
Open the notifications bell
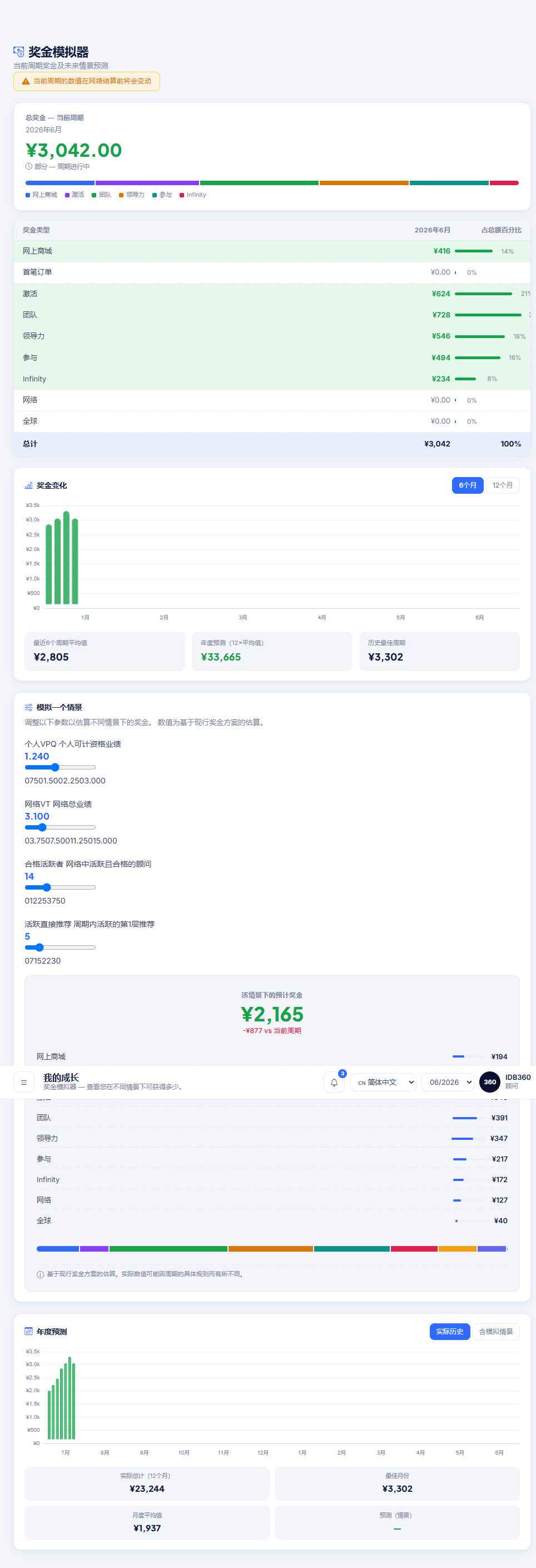coord(334,1082)
